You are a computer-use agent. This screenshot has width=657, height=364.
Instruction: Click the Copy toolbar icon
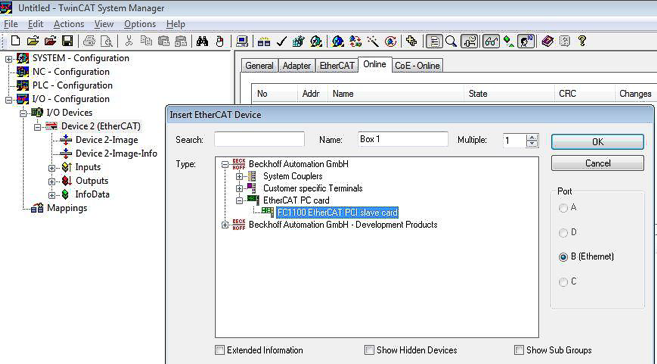pos(146,41)
